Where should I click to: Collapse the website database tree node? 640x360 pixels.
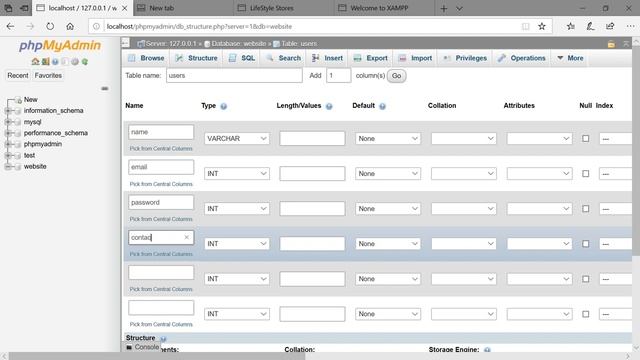coord(7,167)
